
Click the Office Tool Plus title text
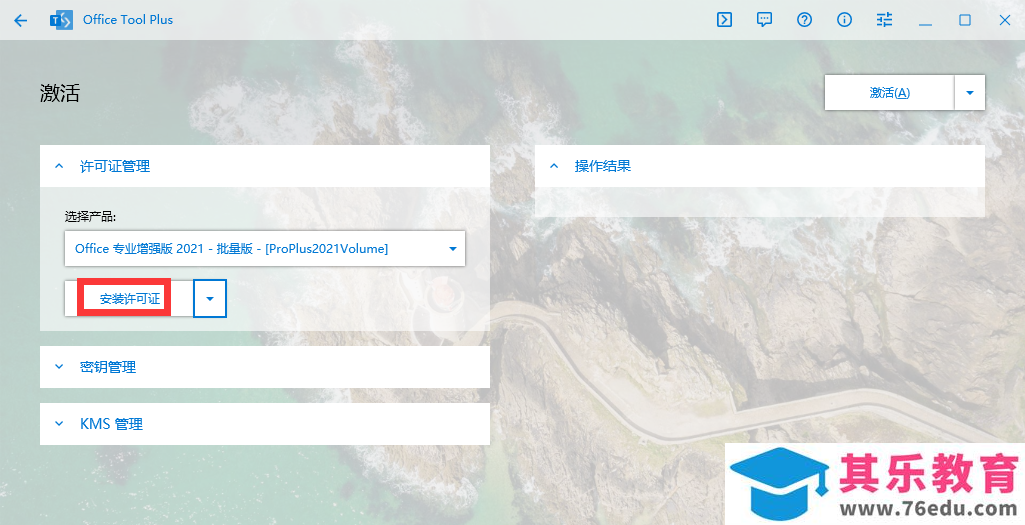point(128,20)
